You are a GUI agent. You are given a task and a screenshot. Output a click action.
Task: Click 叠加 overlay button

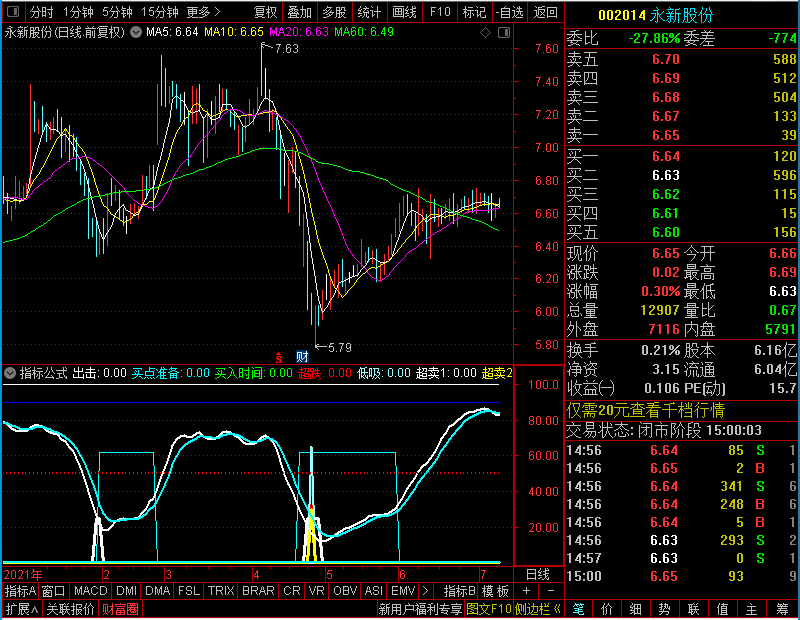coord(299,12)
